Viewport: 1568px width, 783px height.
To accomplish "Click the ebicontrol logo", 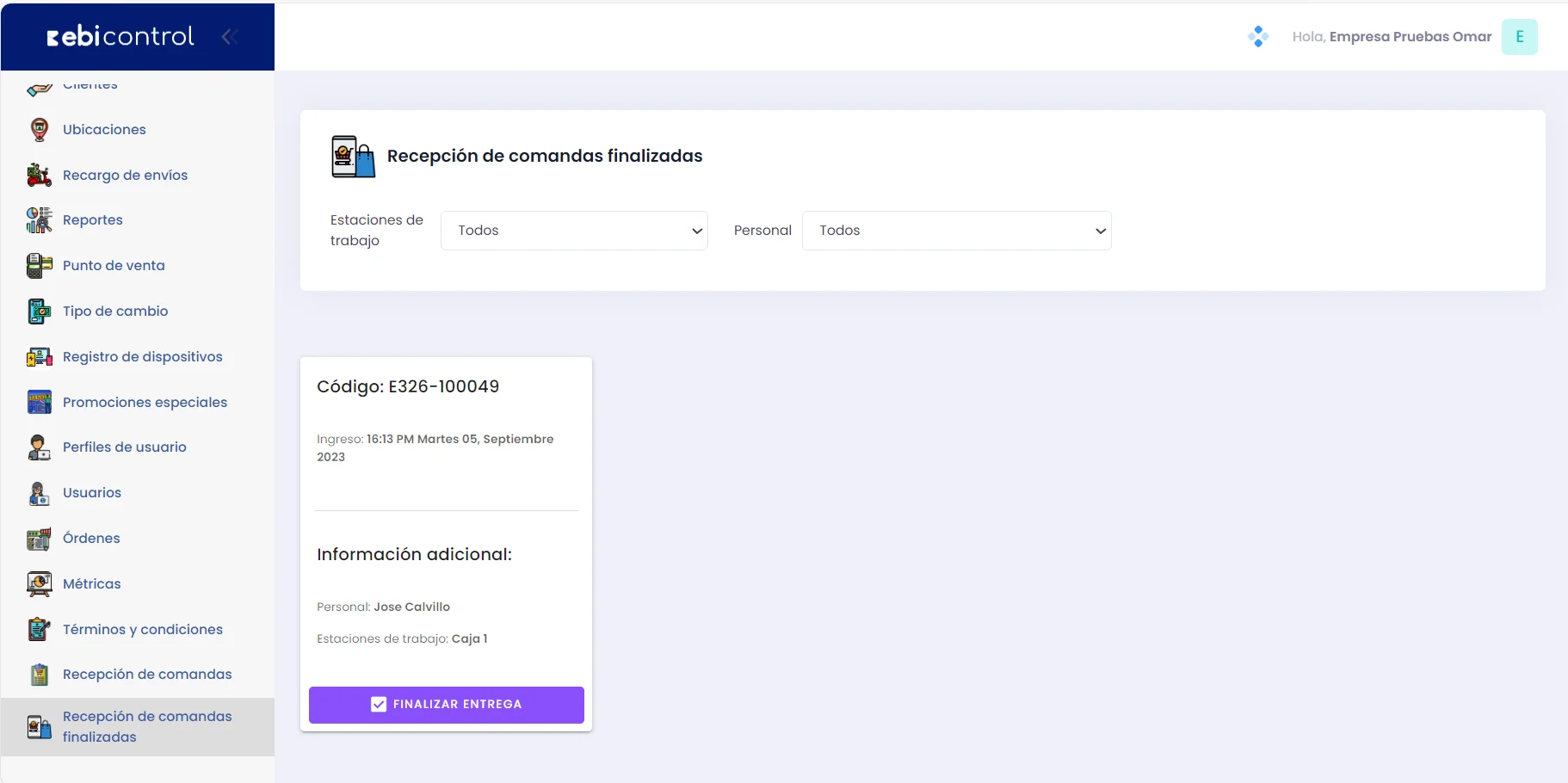I will click(120, 36).
